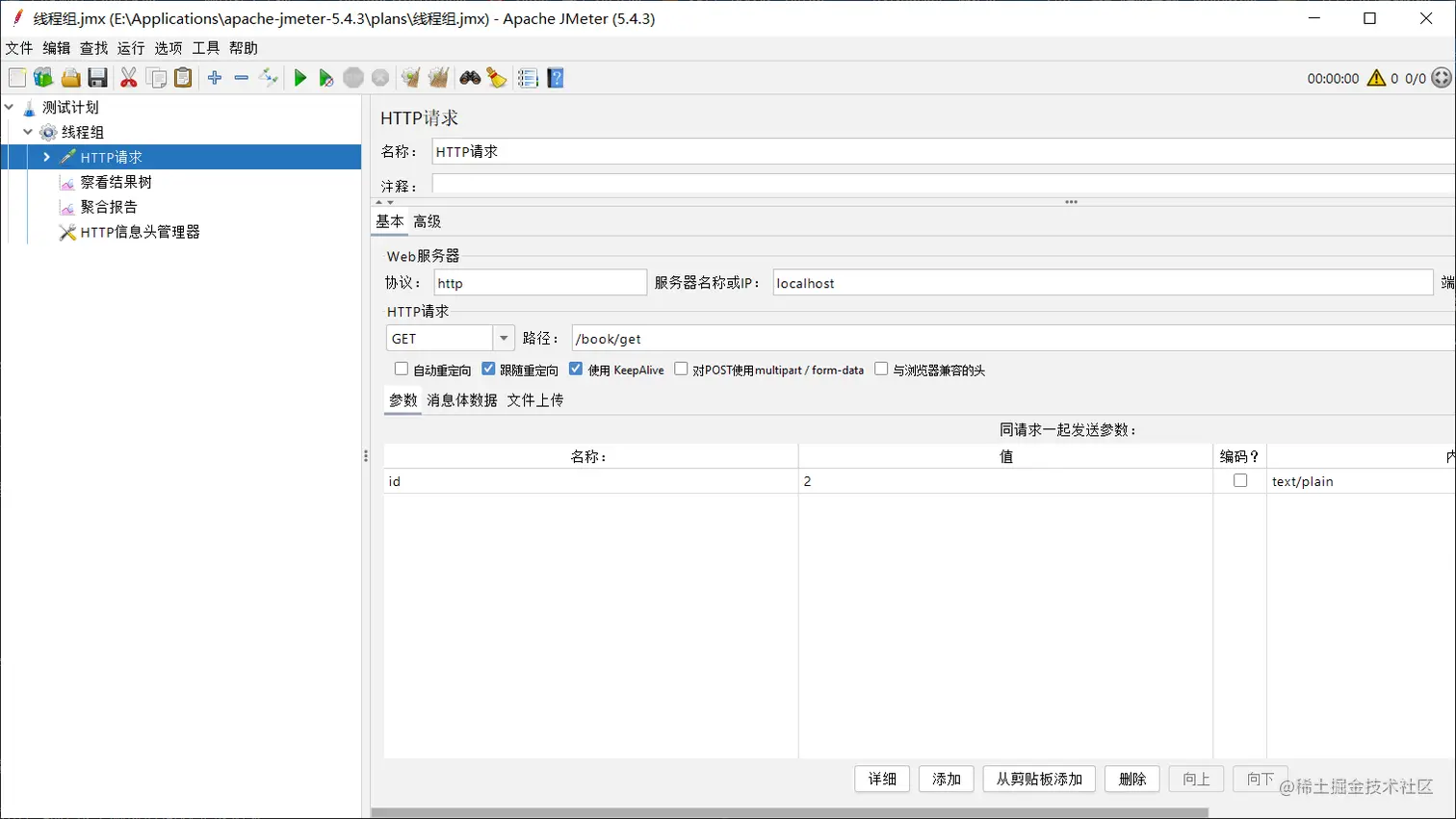
Task: Open the GET method dropdown
Action: click(x=504, y=339)
